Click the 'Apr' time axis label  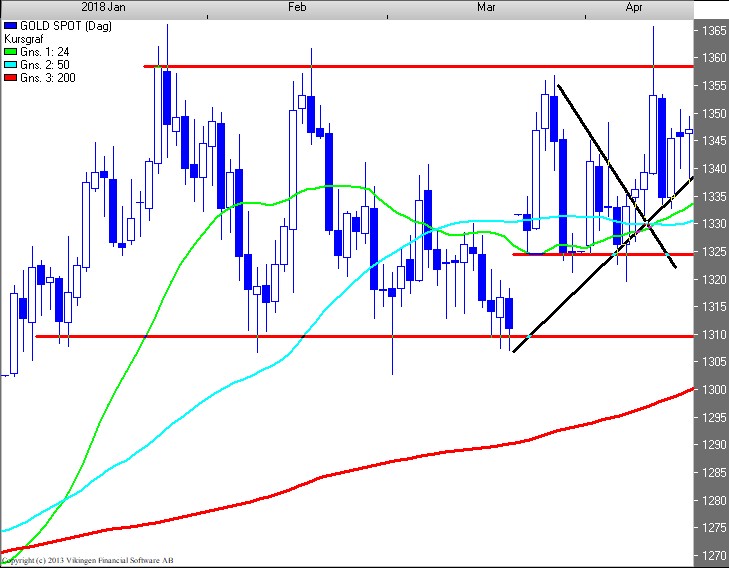coord(634,7)
